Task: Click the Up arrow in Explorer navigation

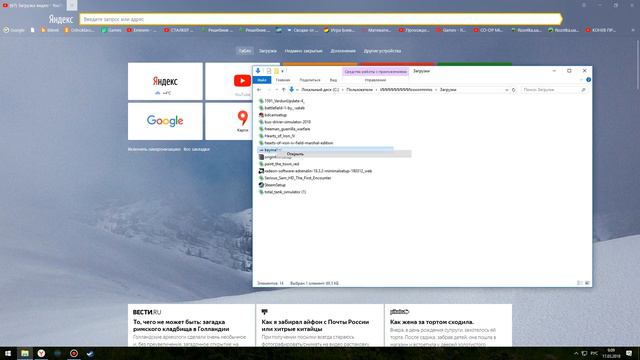Action: click(284, 90)
